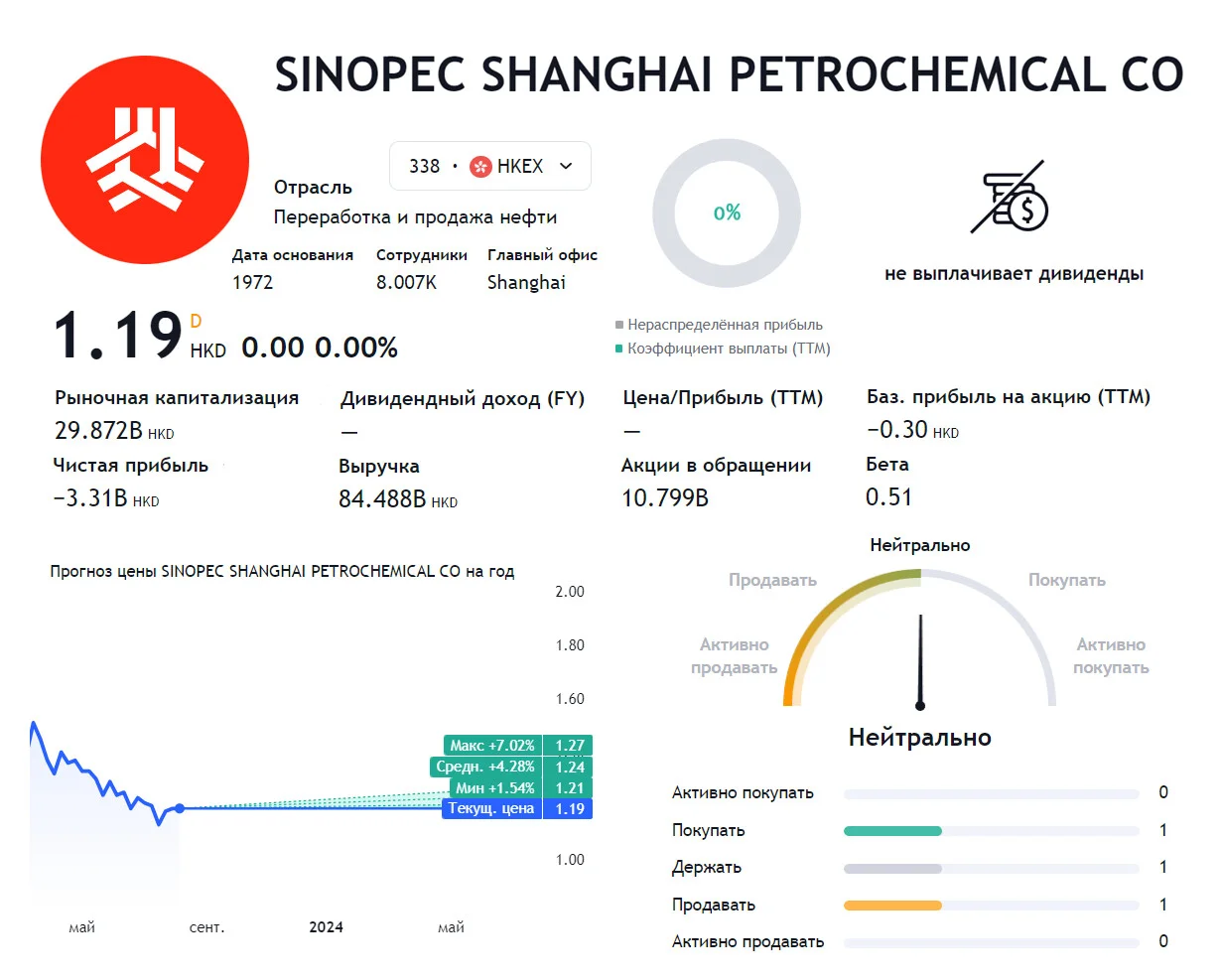1221x980 pixels.
Task: Click the SINOPEC SHANGHAI PETROCHEMICAL CO title
Action: (729, 75)
